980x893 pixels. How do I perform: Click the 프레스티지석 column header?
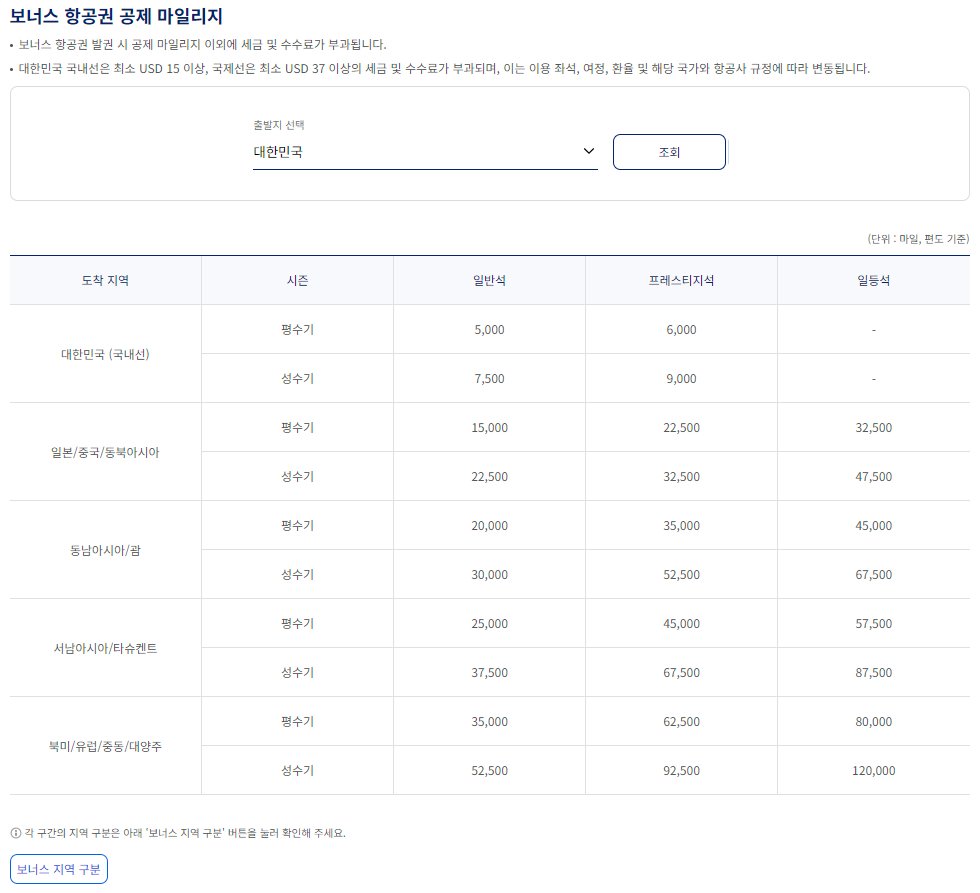click(682, 280)
